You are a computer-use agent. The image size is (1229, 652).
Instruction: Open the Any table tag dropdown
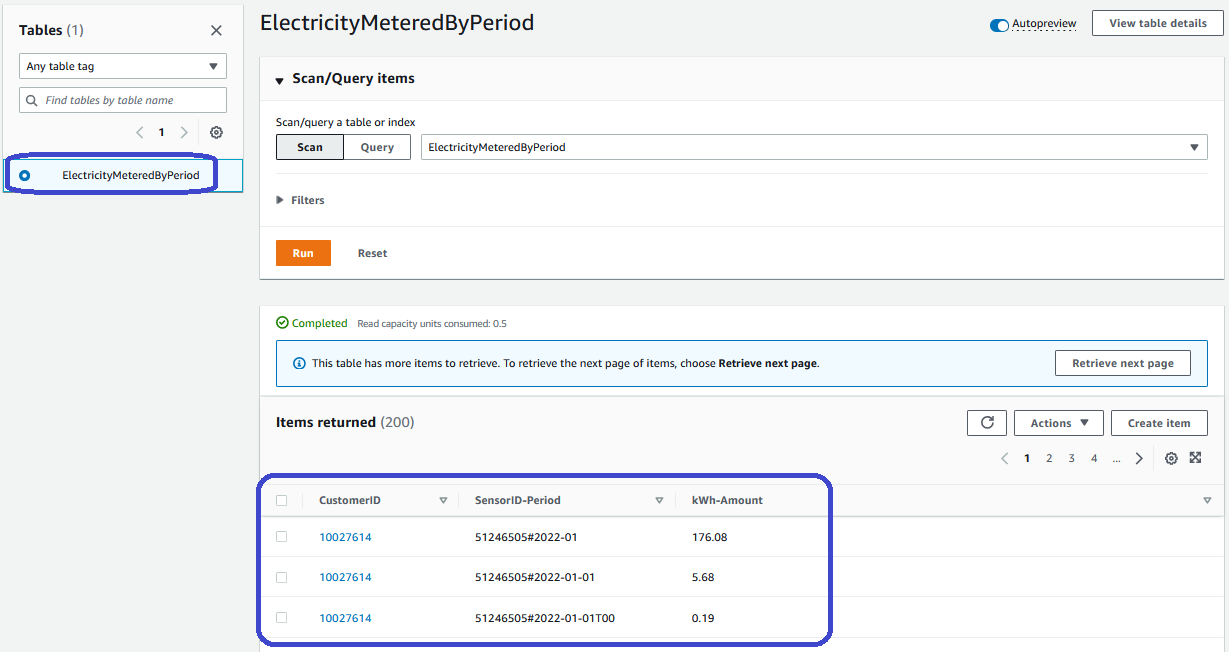point(123,66)
